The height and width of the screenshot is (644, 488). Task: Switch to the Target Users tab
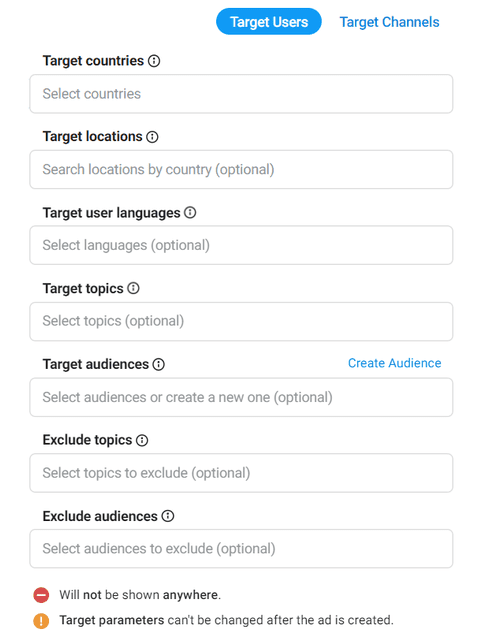pos(269,22)
